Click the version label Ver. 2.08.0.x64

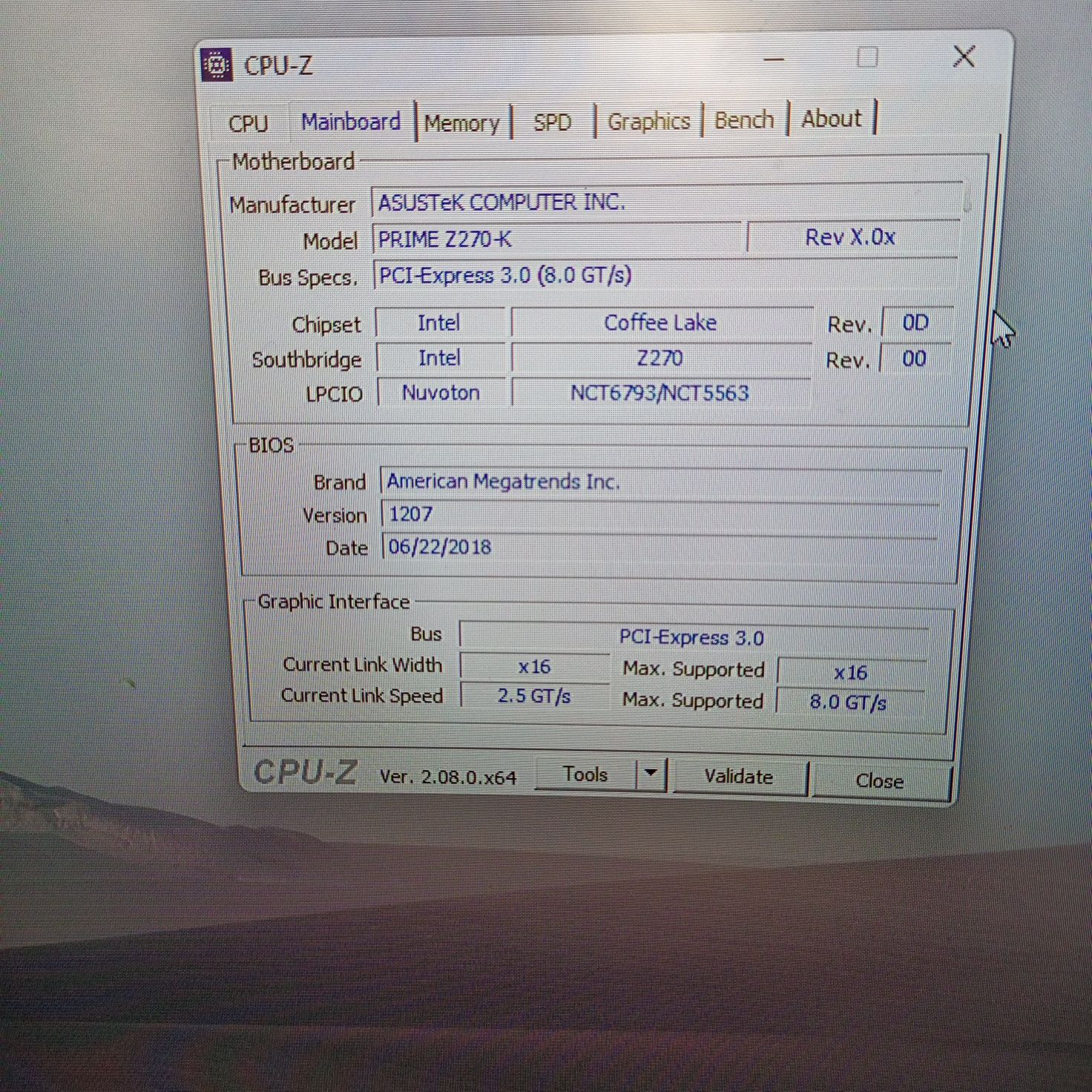pos(448,777)
